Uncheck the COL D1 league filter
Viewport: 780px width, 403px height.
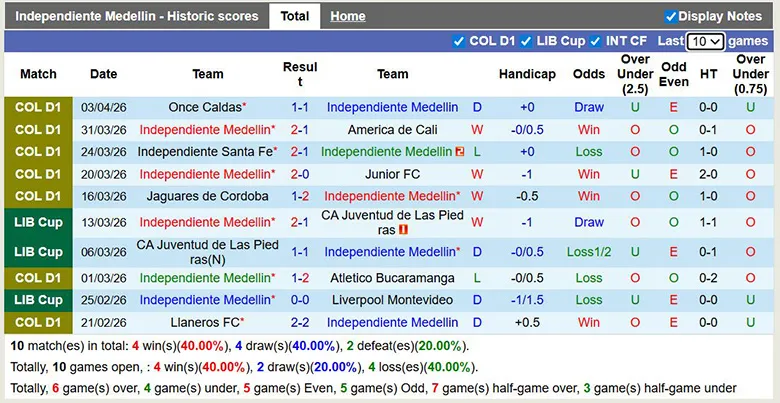(x=459, y=41)
